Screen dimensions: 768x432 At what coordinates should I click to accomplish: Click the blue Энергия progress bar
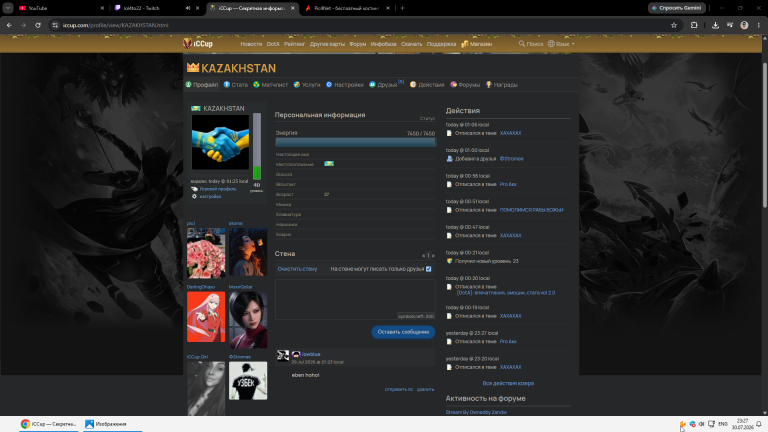coord(355,142)
